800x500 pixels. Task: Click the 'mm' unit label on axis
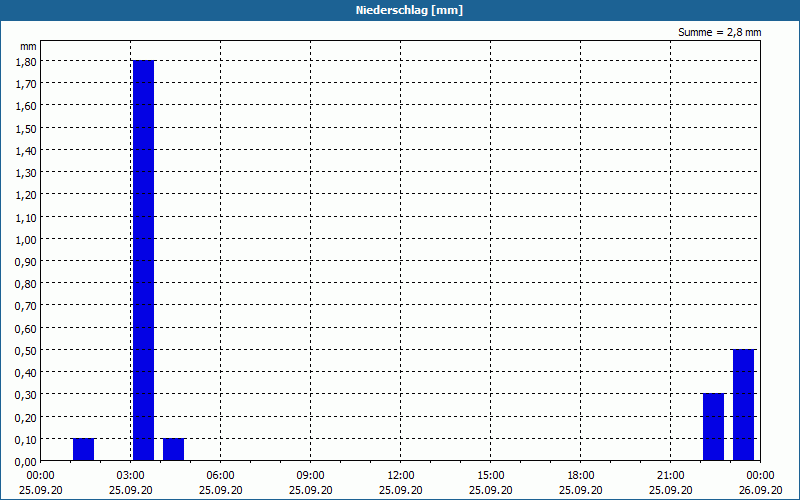tap(28, 46)
